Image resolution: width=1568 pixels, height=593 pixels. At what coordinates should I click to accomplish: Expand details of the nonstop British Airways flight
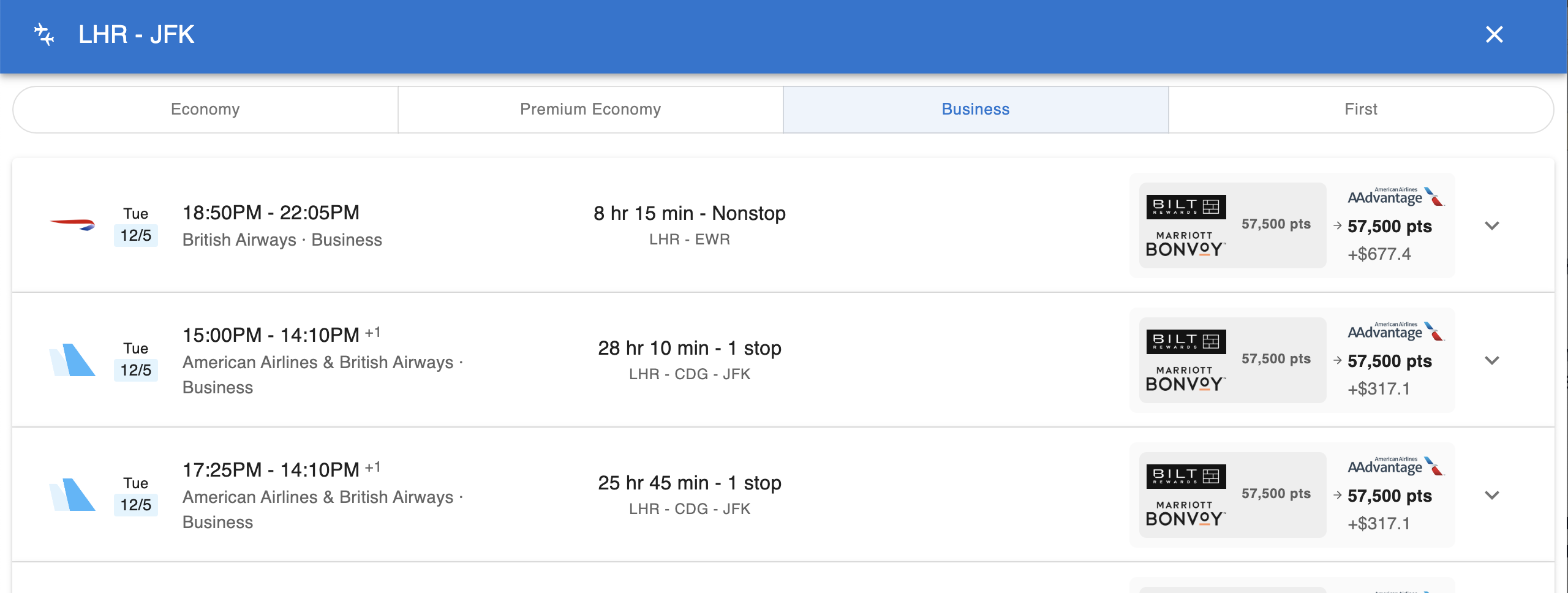point(1492,225)
